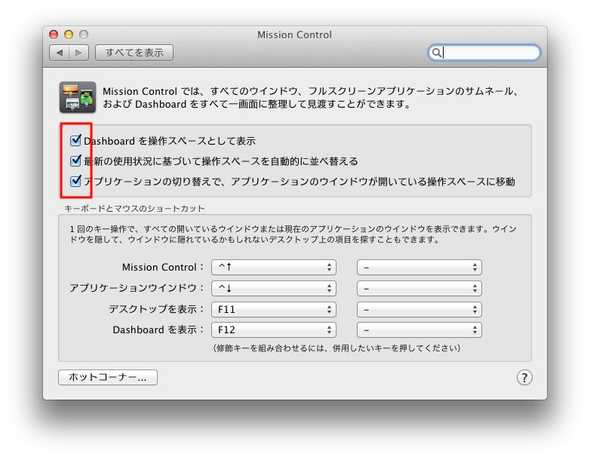Open アプリケーションウインドウ keyboard shortcut dropdown
This screenshot has width=590, height=459.
pyautogui.click(x=274, y=288)
